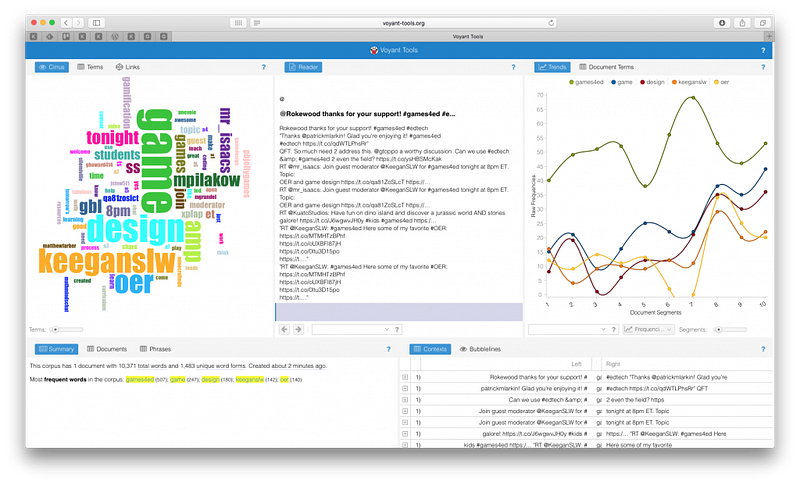This screenshot has height=484, width=800.
Task: Switch to the Cirrus word cloud tab
Action: click(52, 67)
